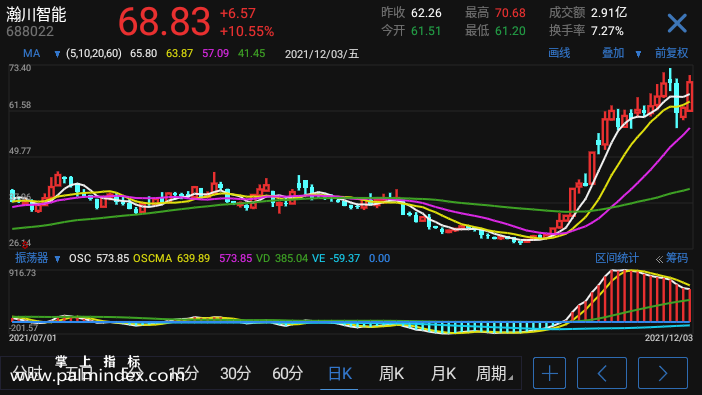This screenshot has width=702, height=395.
Task: Click the chart start date 2021/07/01
Action: [33, 338]
